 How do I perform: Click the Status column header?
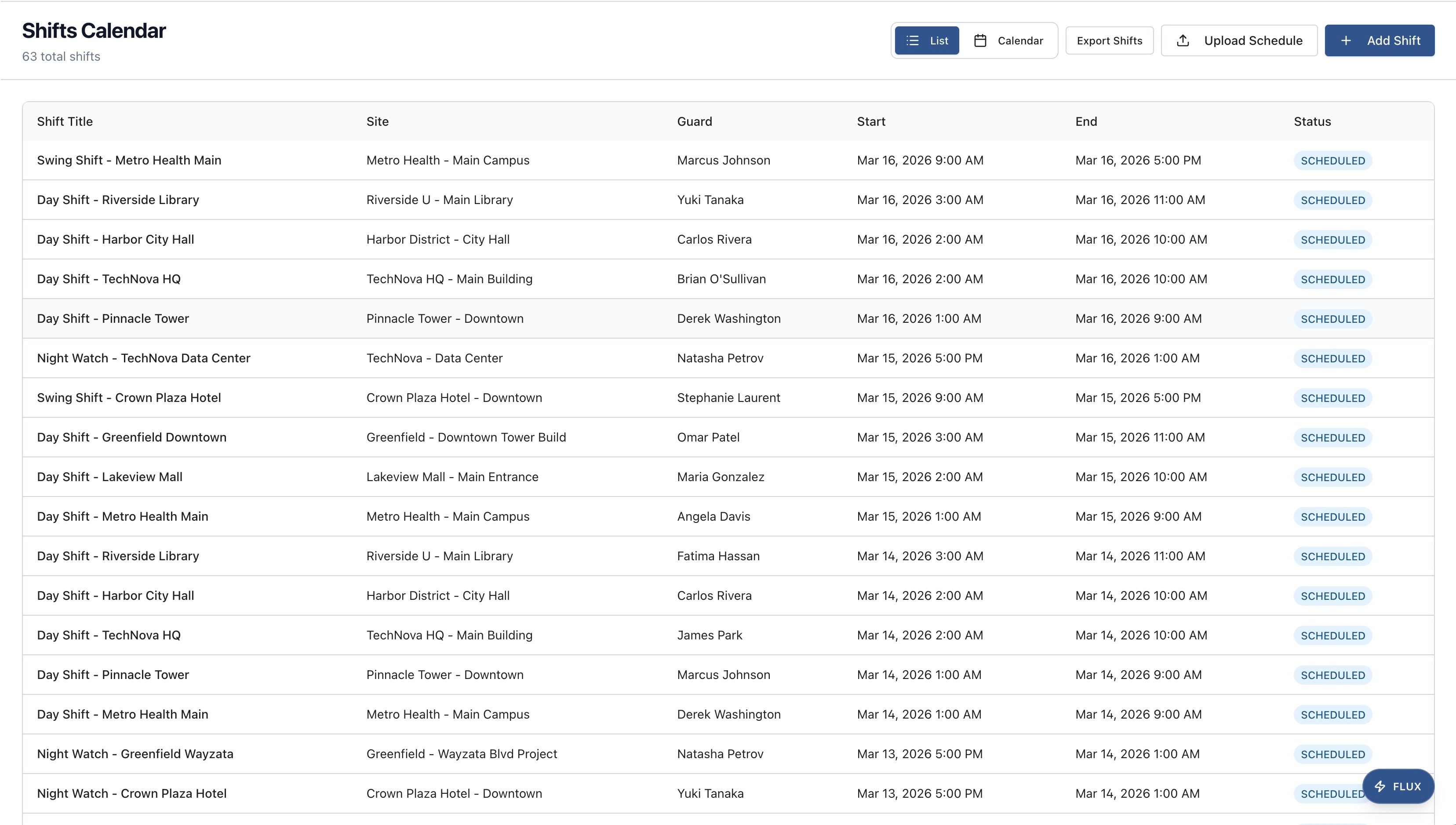(x=1312, y=121)
